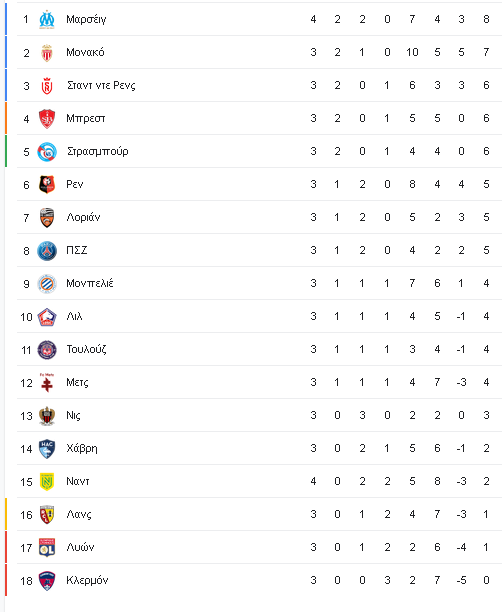Click the Stade de Reims crest icon
Viewport: 502px width, 612px height.
tap(47, 86)
